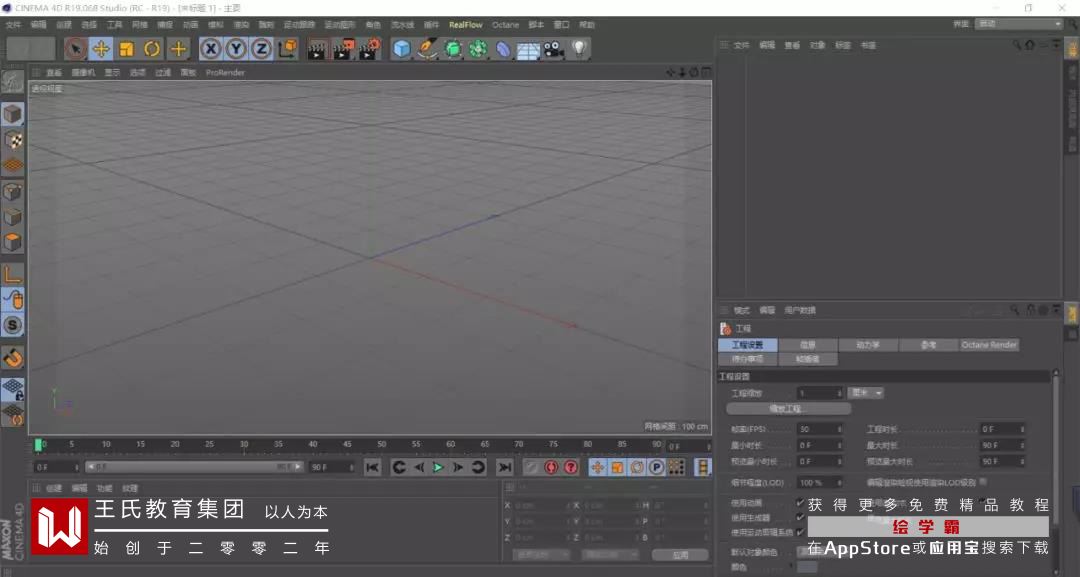The width and height of the screenshot is (1080, 577).
Task: Select polygons mode orange cube icon
Action: coord(12,242)
